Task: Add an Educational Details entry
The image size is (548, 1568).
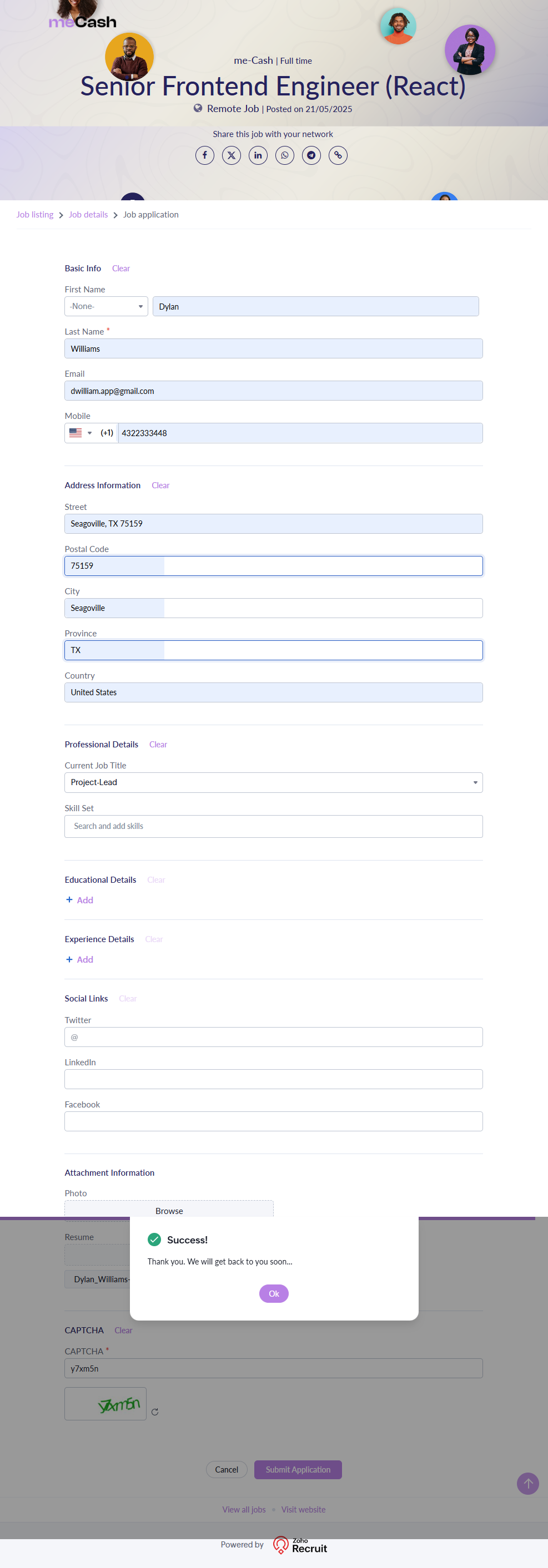Action: coord(80,899)
